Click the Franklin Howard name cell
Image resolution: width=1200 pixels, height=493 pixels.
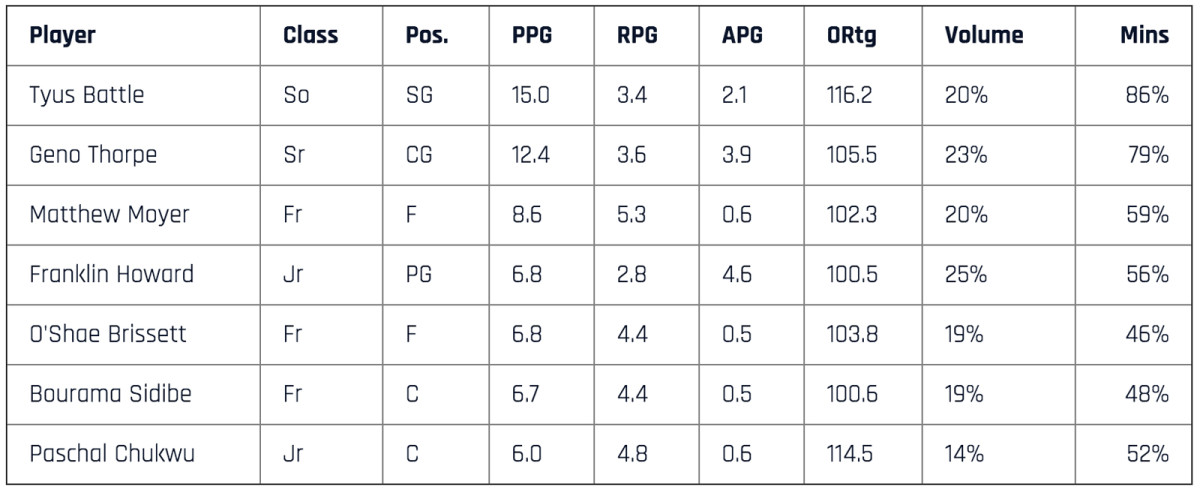coord(111,275)
